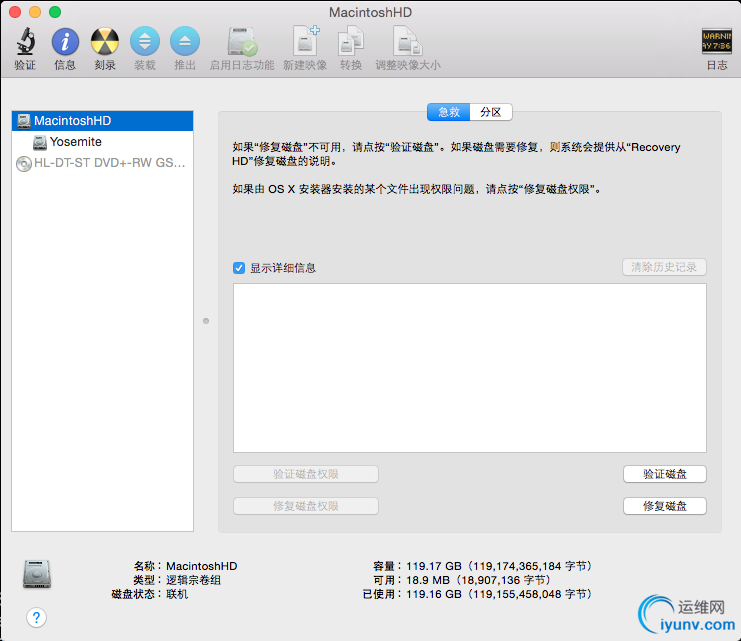This screenshot has width=741, height=641.
Task: Click the 转换 convert toolbar icon
Action: 351,42
